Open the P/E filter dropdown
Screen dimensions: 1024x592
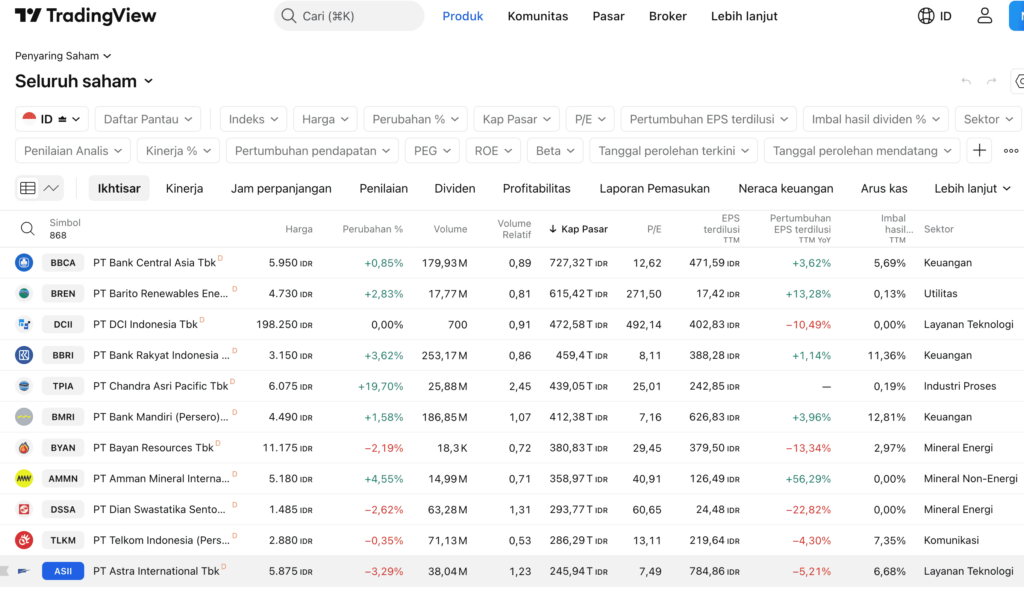[x=590, y=119]
